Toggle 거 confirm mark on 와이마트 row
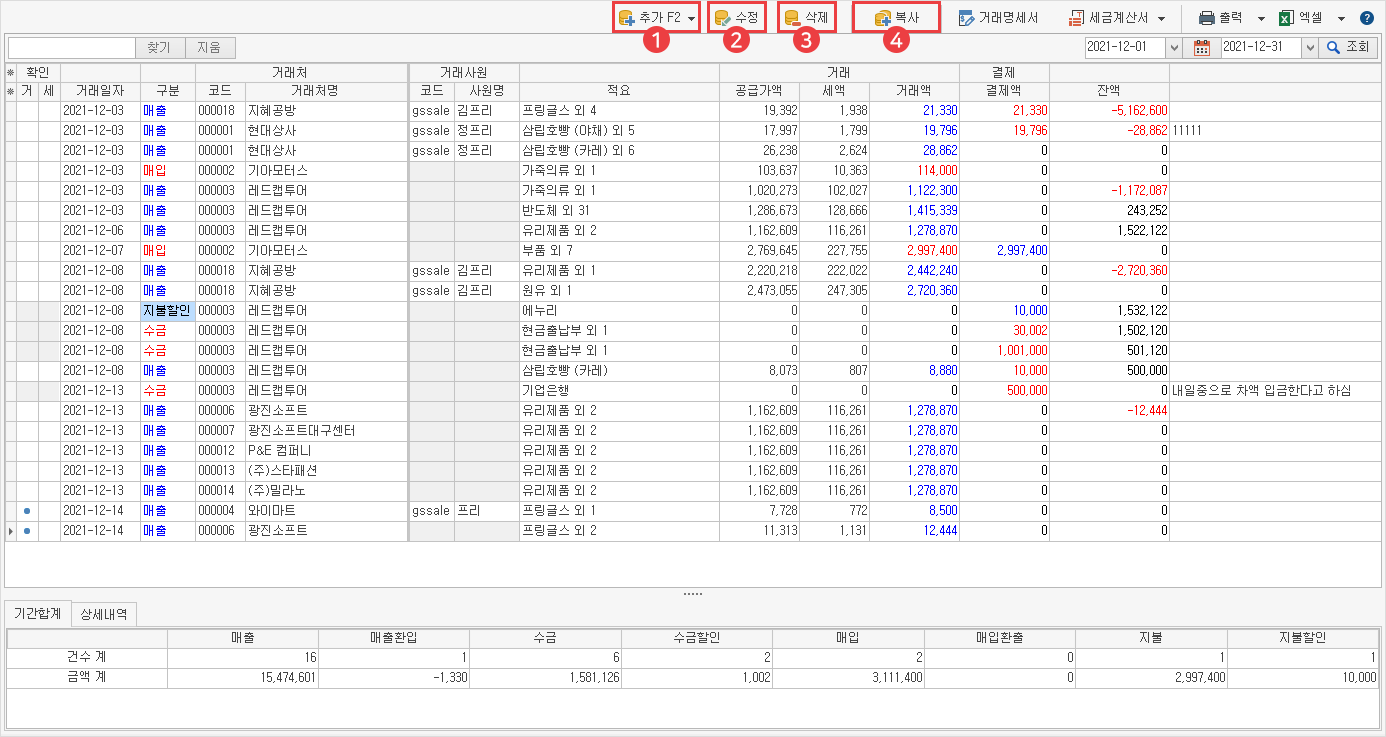This screenshot has width=1386, height=737. pyautogui.click(x=27, y=510)
